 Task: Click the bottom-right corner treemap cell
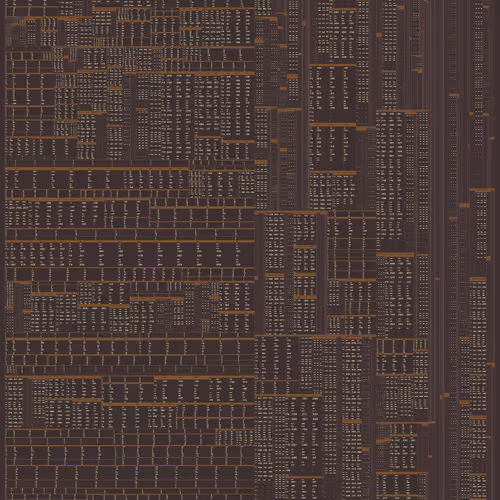click(479, 487)
